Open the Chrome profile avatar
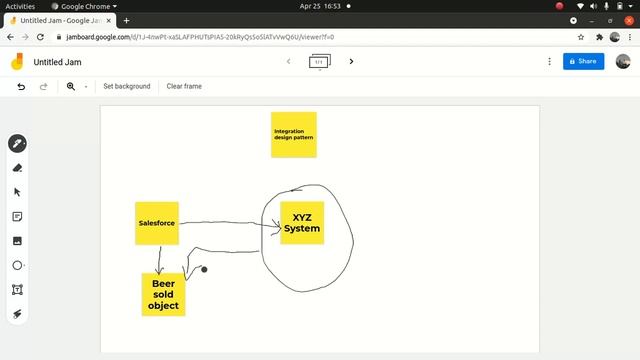Viewport: 640px width, 360px height. (x=615, y=37)
